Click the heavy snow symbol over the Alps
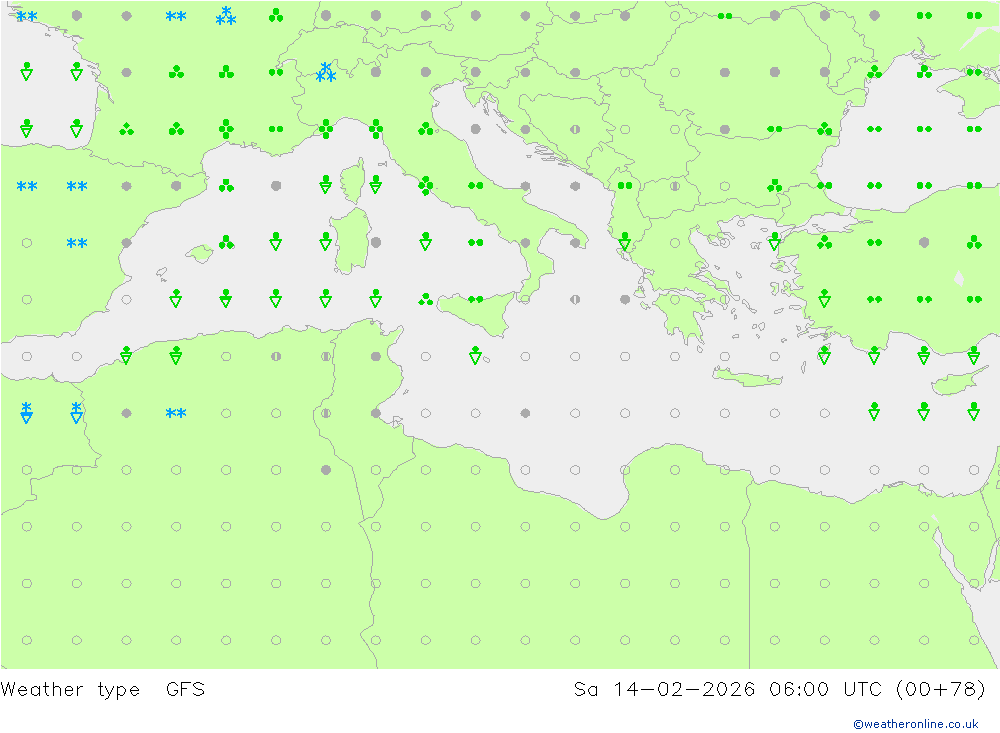 click(326, 72)
